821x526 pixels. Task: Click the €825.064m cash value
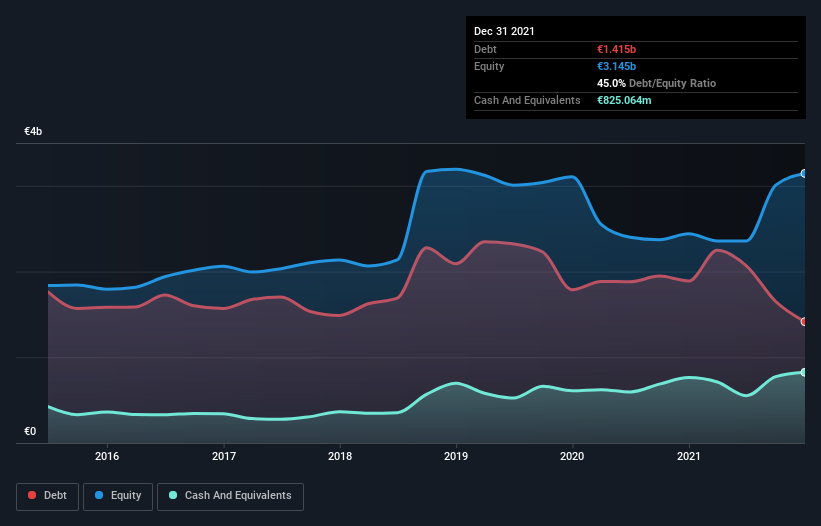pos(624,100)
